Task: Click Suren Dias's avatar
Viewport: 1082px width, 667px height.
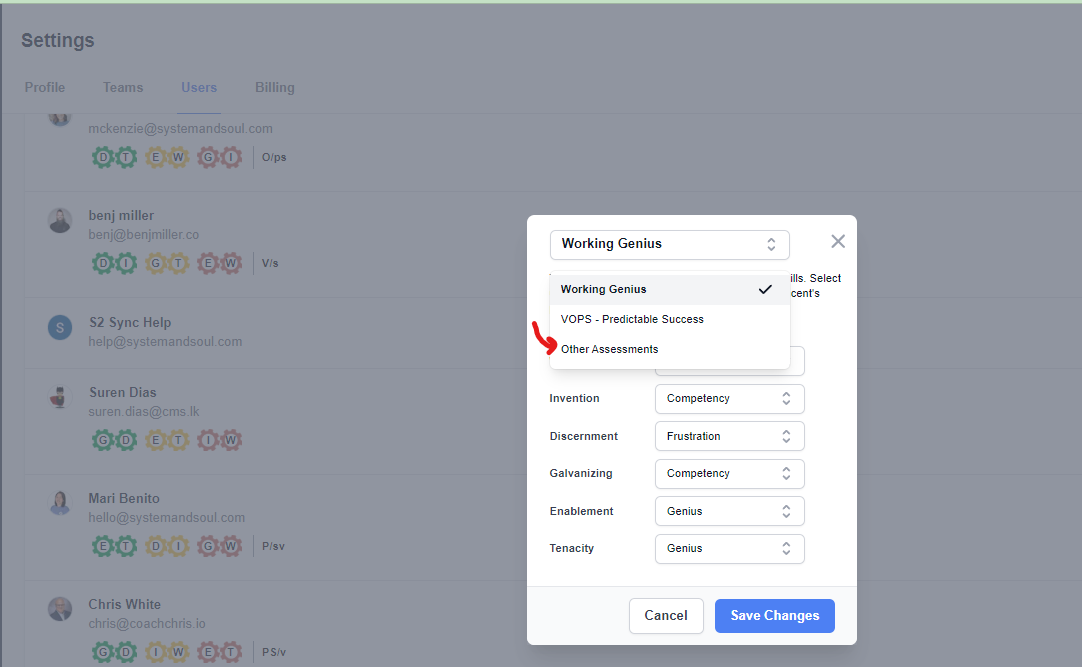Action: pyautogui.click(x=60, y=398)
